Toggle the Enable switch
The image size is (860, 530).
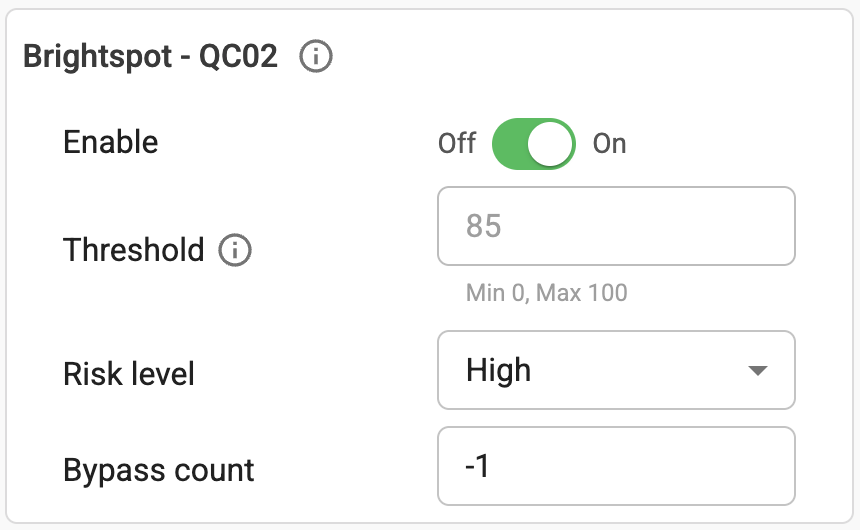pyautogui.click(x=533, y=144)
